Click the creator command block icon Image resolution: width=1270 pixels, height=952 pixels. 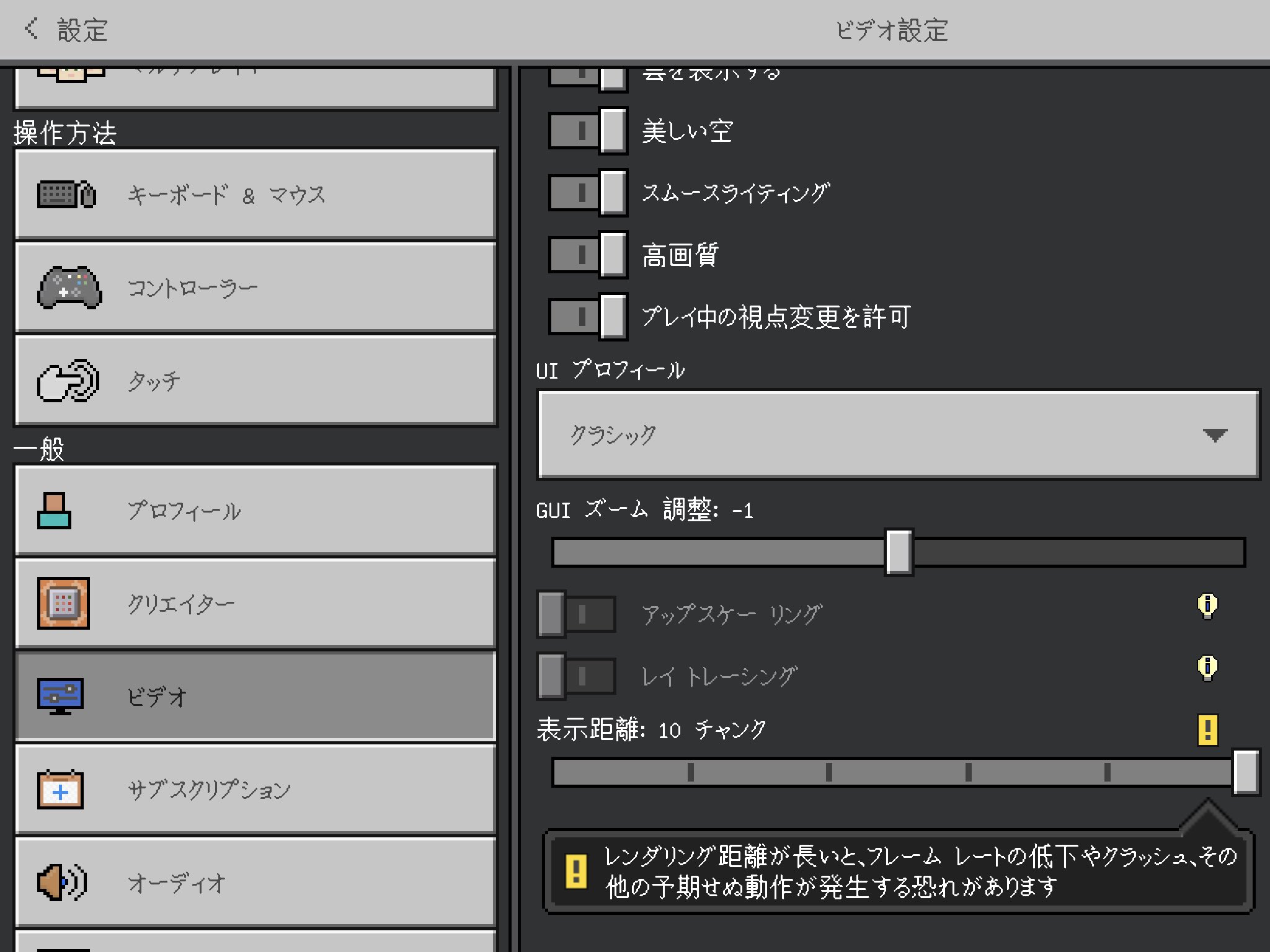63,603
